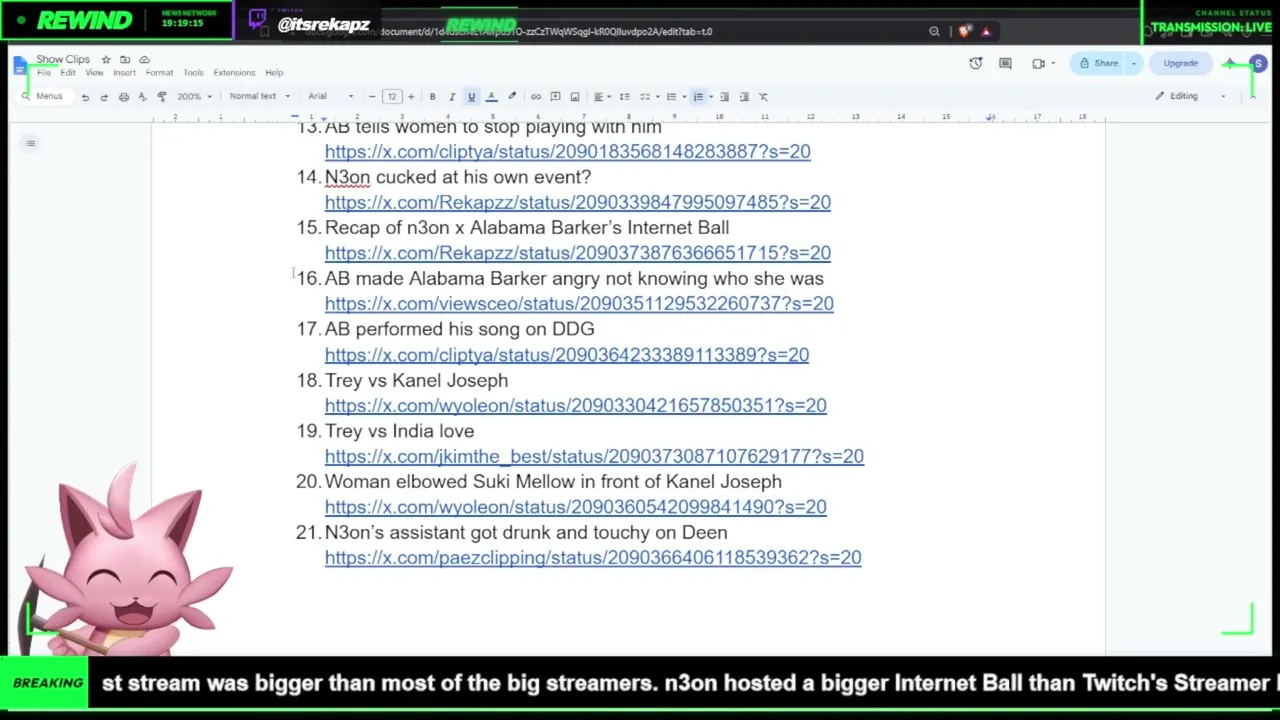Click the move-to-folder icon beside title

(x=125, y=60)
